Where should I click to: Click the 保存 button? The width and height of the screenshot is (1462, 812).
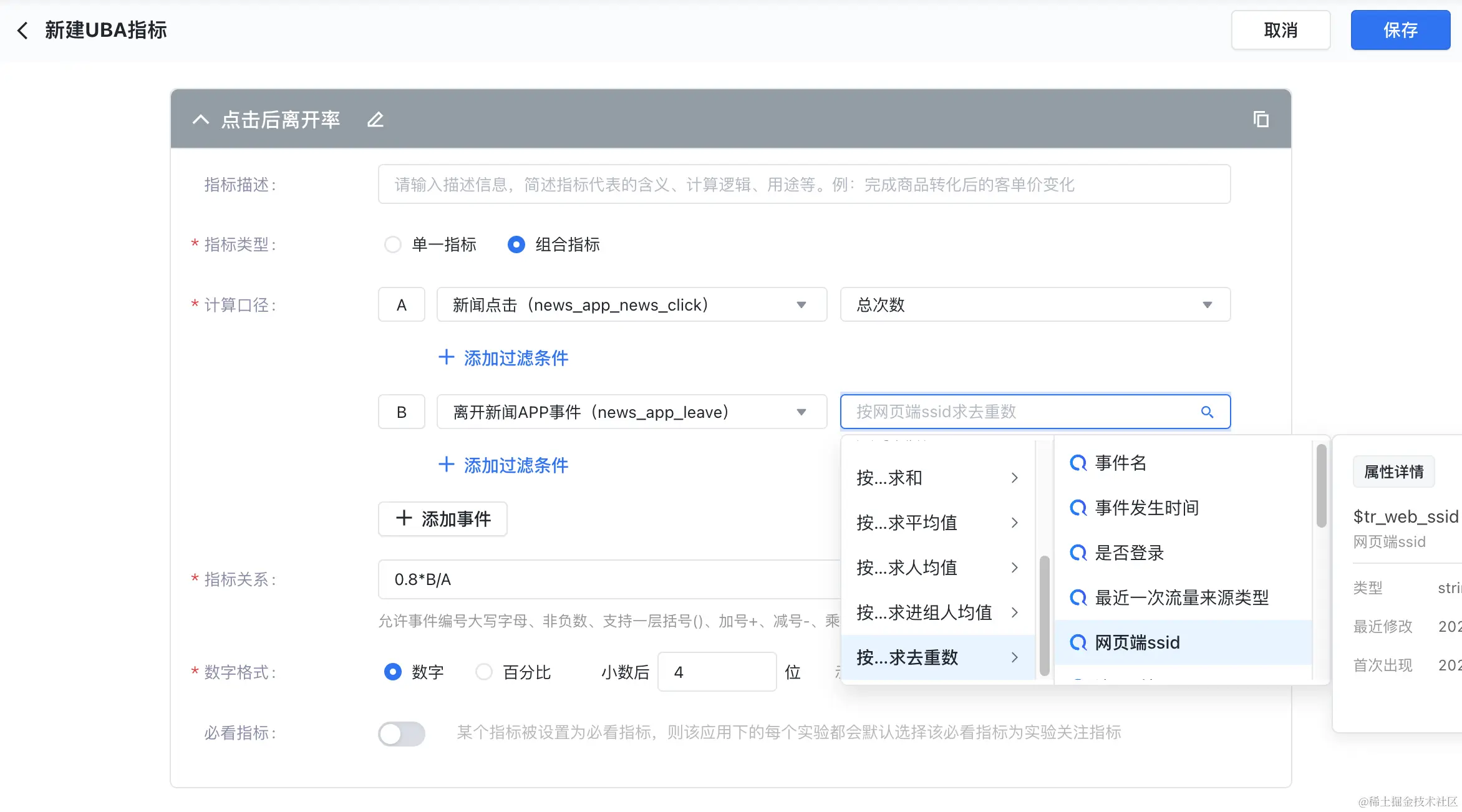(1400, 30)
